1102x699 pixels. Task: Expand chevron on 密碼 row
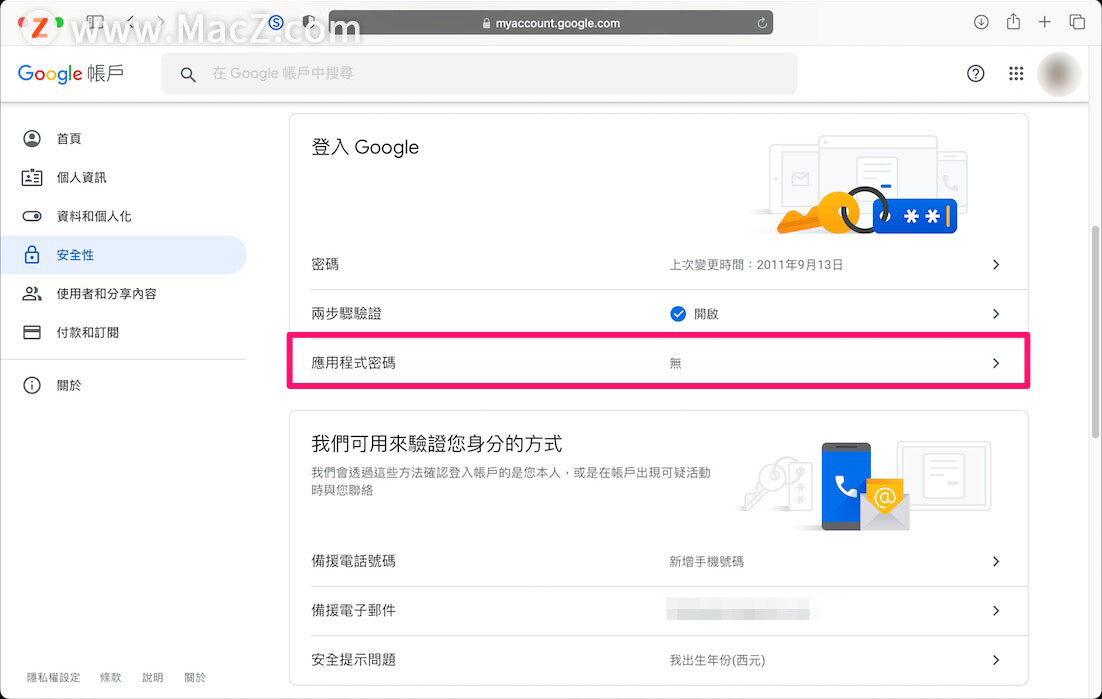[996, 265]
